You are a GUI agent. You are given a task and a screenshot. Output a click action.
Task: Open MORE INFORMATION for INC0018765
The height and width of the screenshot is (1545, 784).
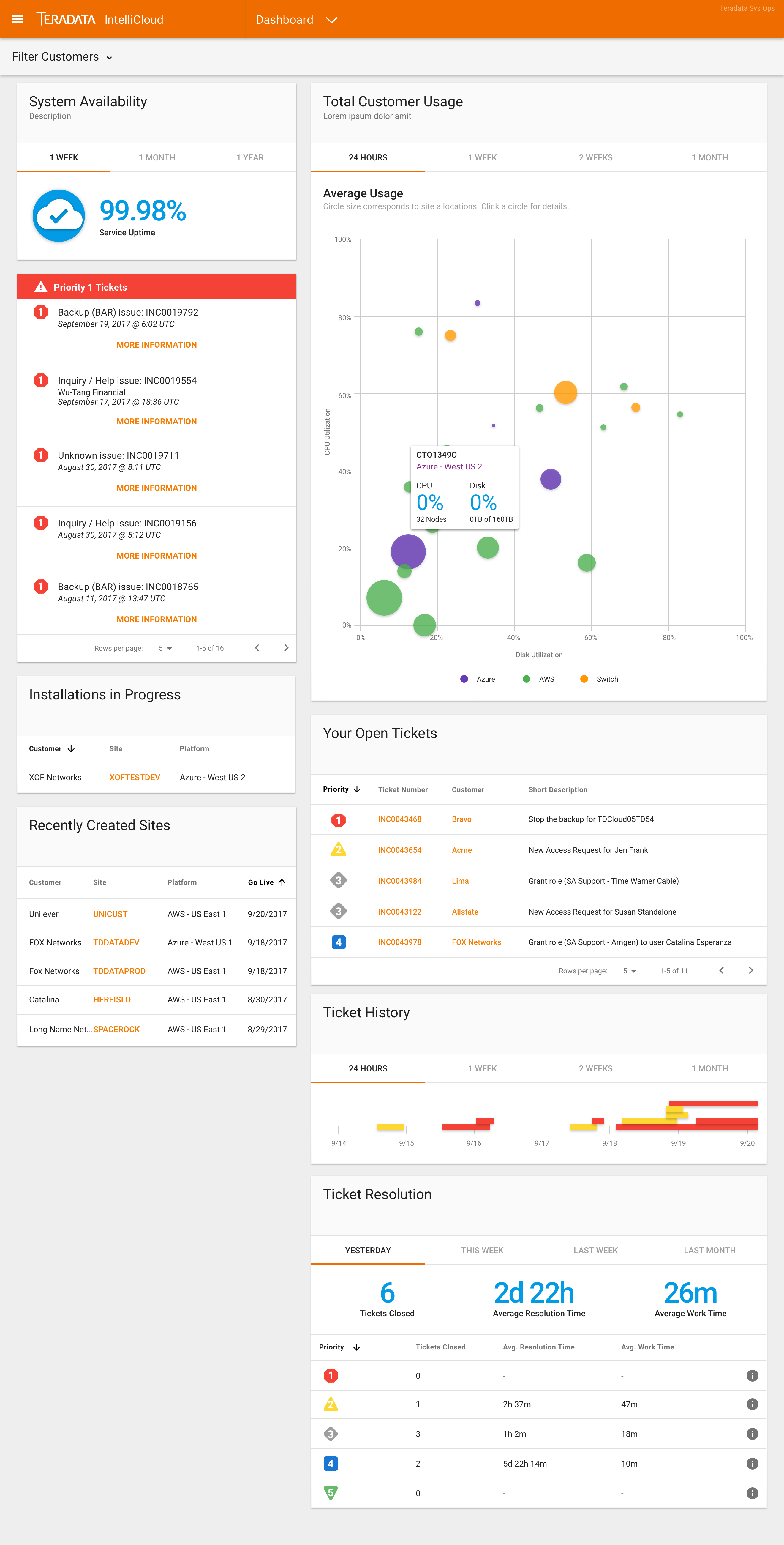pyautogui.click(x=157, y=619)
